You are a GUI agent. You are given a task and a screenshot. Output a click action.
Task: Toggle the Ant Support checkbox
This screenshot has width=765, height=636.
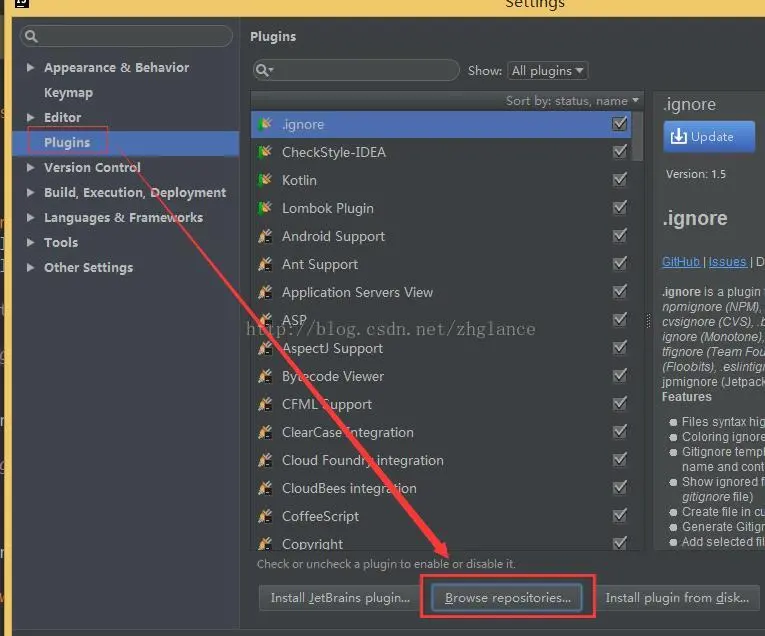pyautogui.click(x=620, y=264)
